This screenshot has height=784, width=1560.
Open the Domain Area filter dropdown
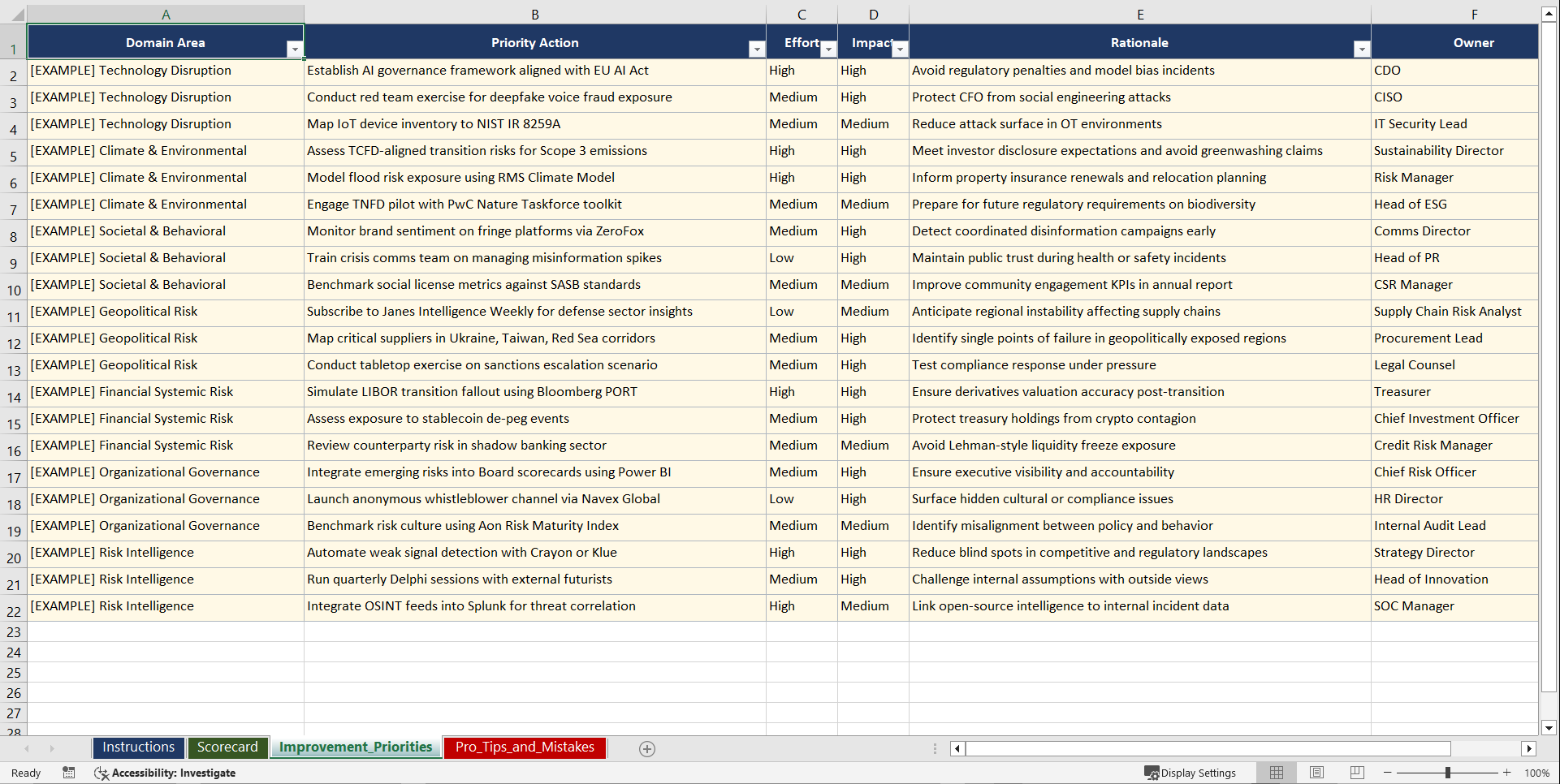295,50
